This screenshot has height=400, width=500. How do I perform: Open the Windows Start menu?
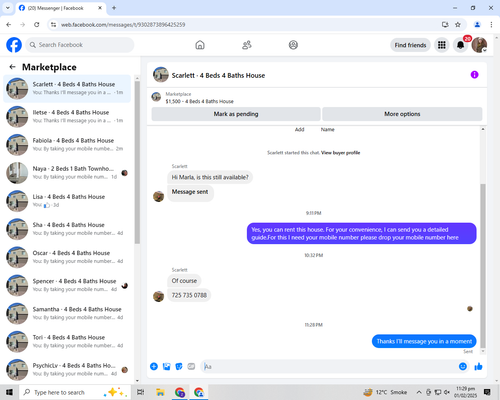tap(9, 392)
